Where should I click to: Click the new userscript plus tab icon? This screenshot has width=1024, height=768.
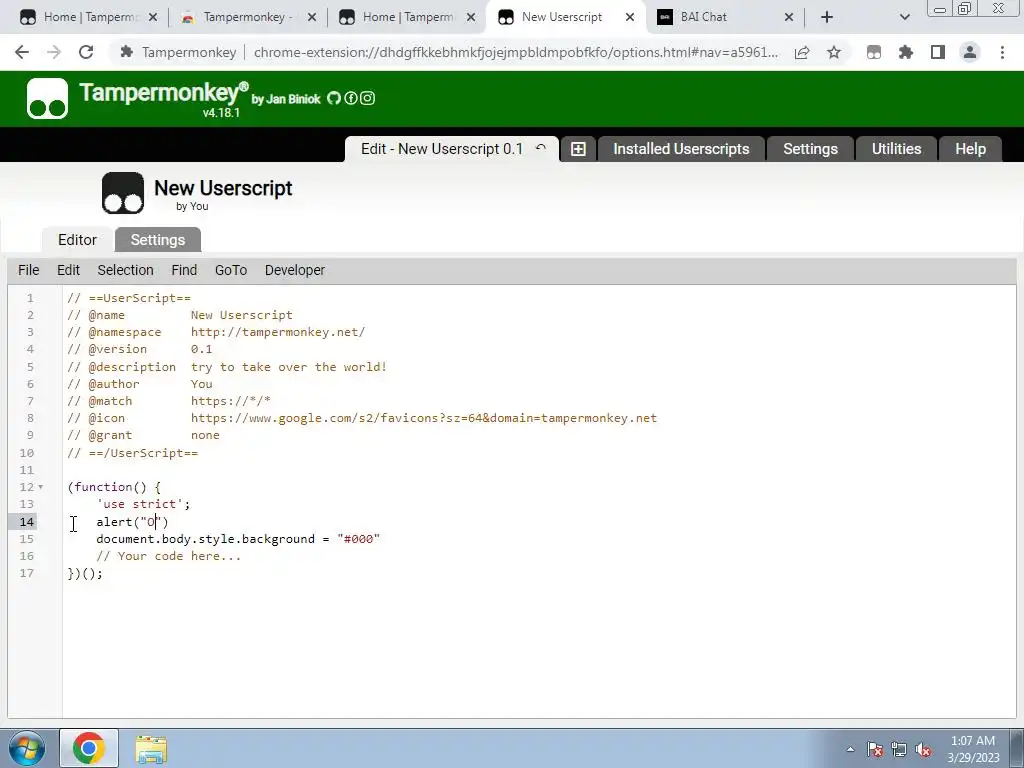tap(578, 149)
